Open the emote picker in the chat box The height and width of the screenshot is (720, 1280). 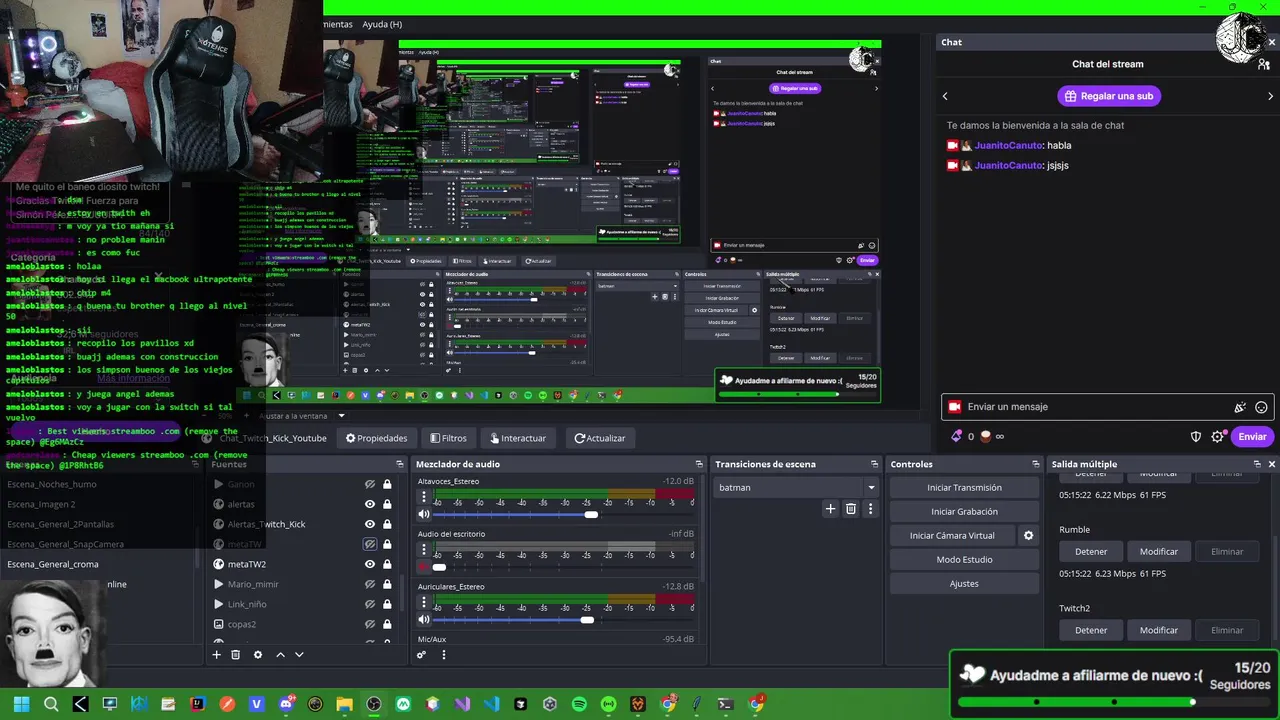(x=1262, y=407)
